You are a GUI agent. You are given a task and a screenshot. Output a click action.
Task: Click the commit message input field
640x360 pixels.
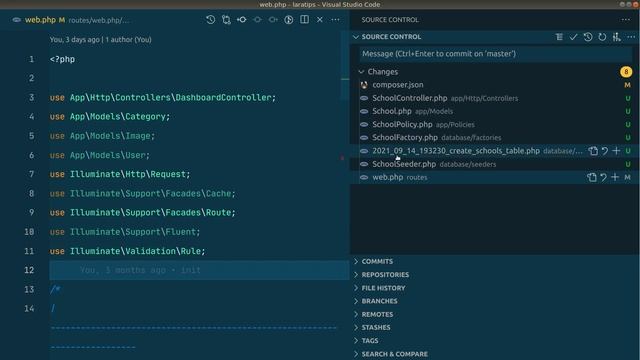(x=496, y=54)
